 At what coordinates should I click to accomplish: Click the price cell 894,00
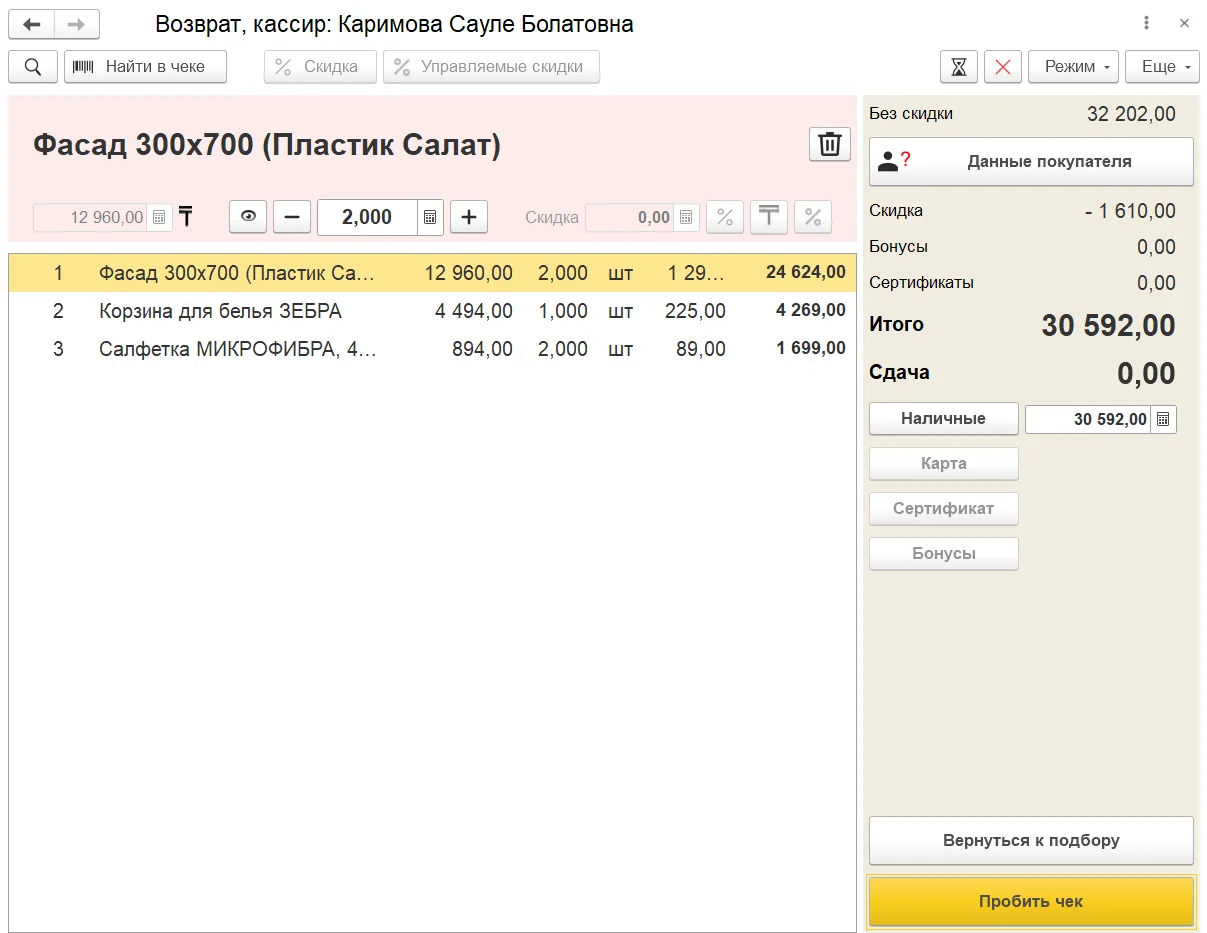[x=483, y=349]
